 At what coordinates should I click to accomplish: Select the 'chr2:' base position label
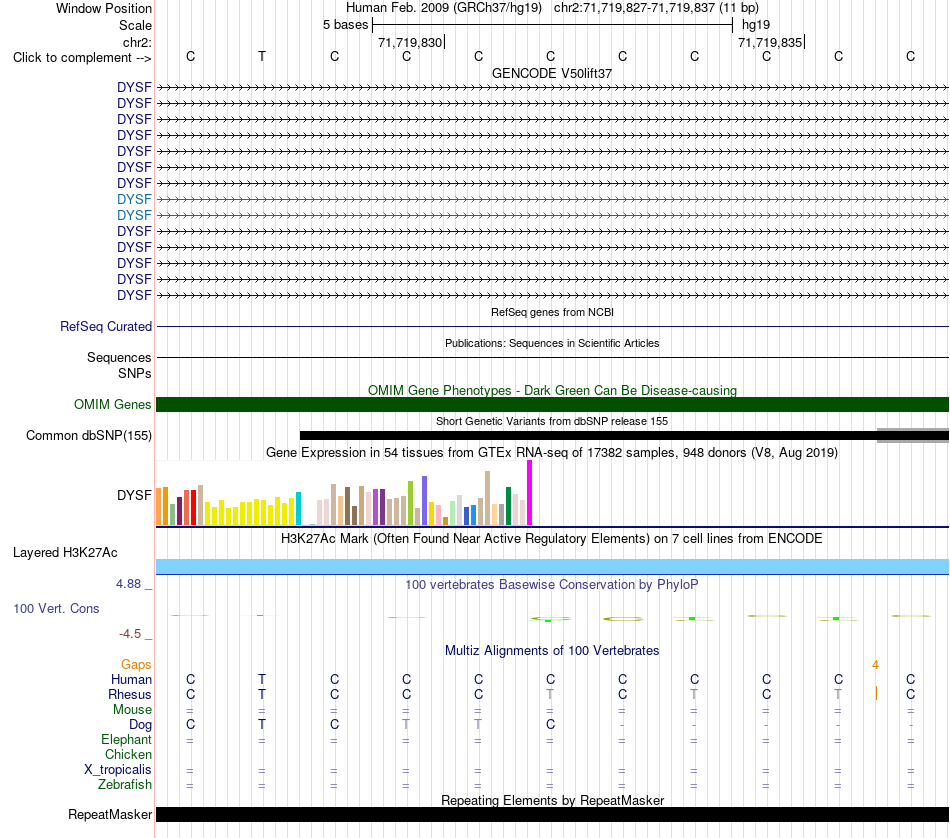(x=137, y=42)
